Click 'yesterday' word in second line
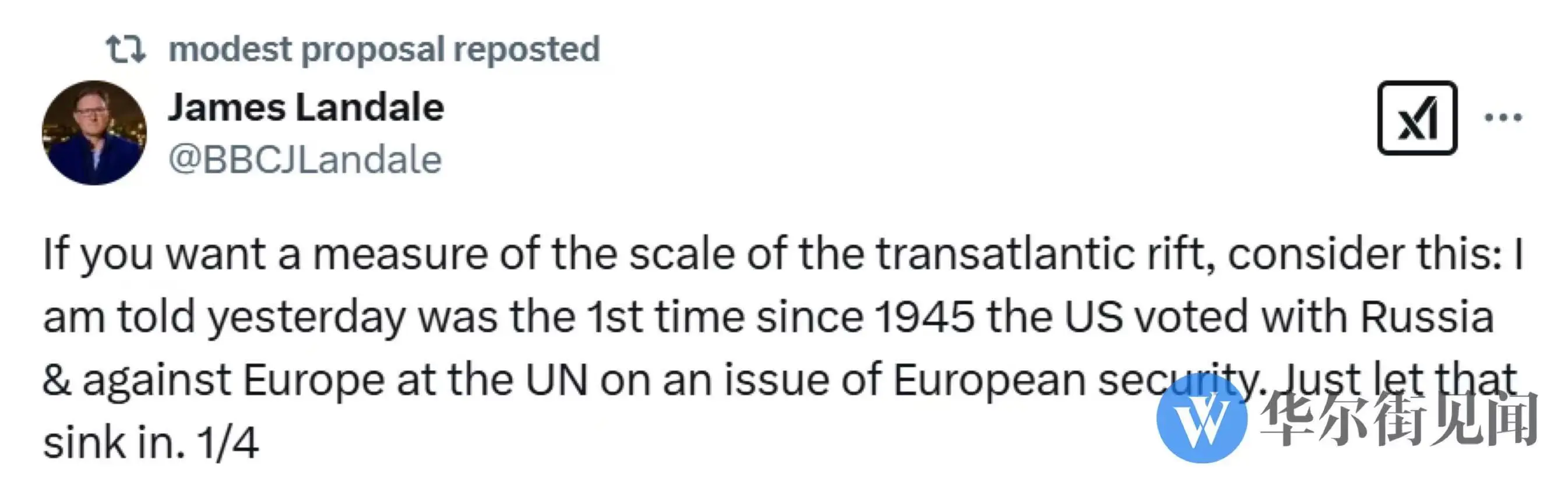The height and width of the screenshot is (493, 1568). click(306, 318)
